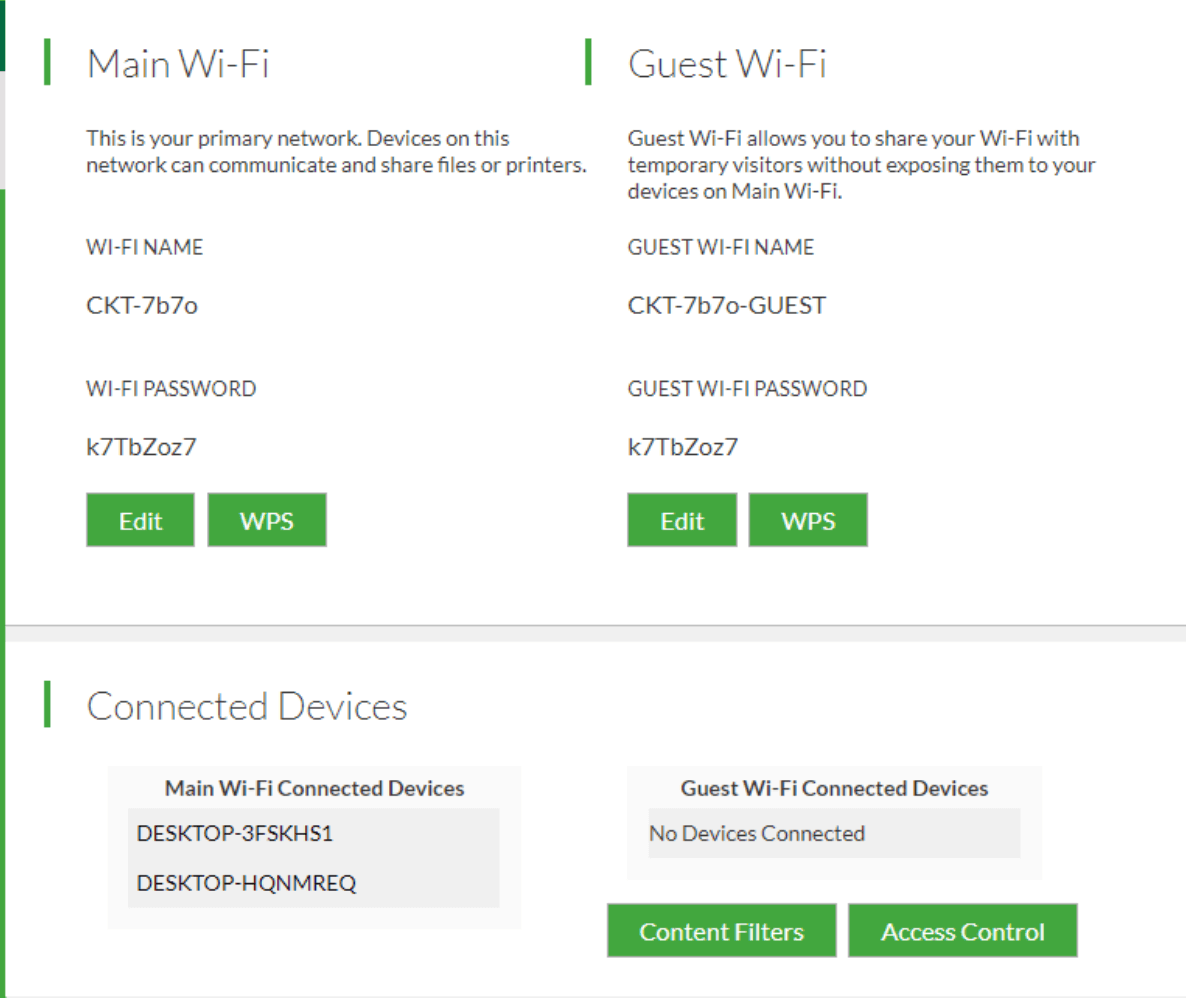Click the Connected Devices heading
The width and height of the screenshot is (1186, 998).
coord(247,706)
